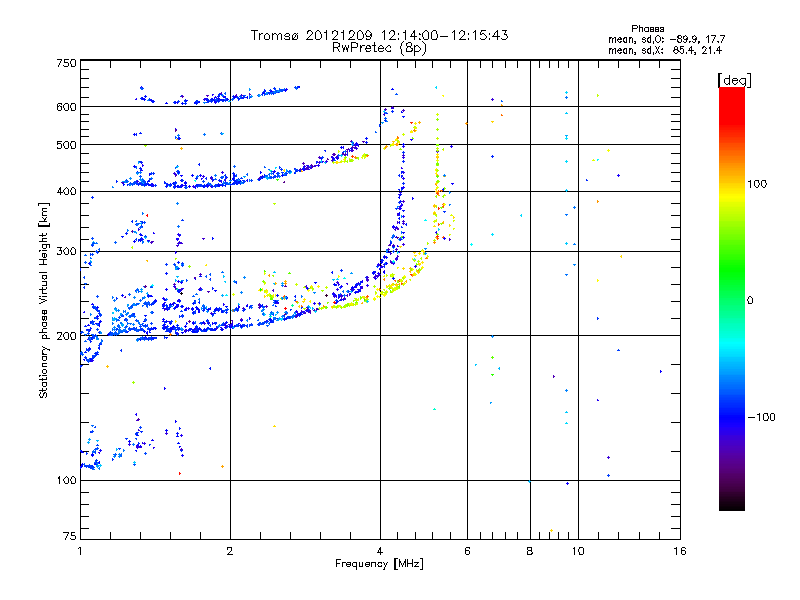Click the x-axis tick label '6'
This screenshot has height=600, width=800.
click(x=467, y=551)
